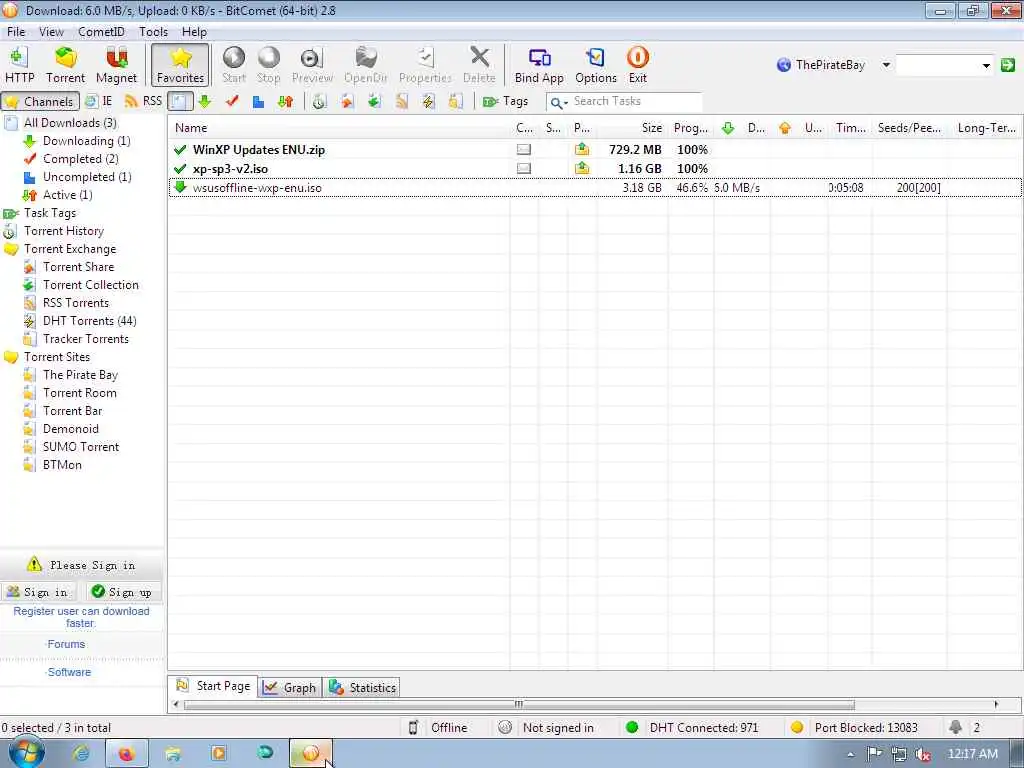The width and height of the screenshot is (1024, 768).
Task: Switch to the Statistics tab
Action: click(x=362, y=688)
